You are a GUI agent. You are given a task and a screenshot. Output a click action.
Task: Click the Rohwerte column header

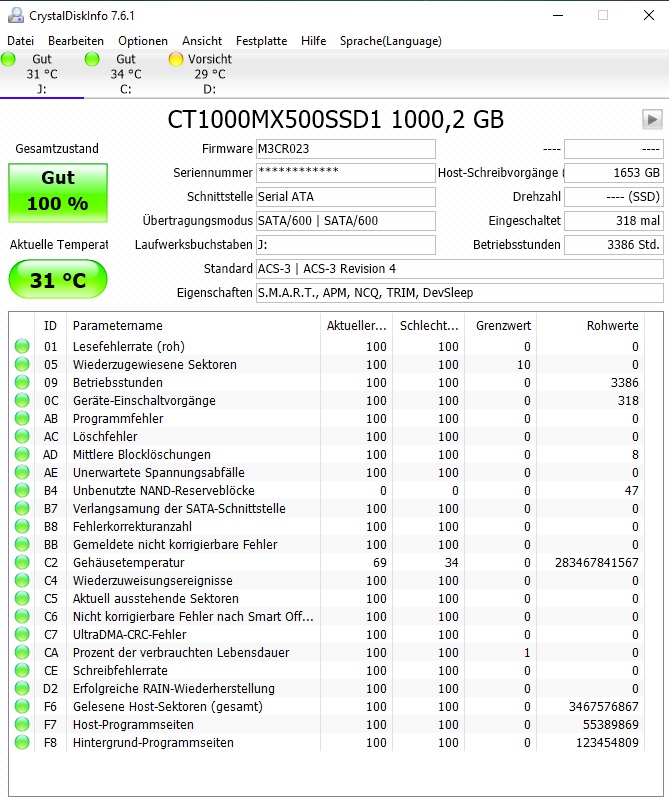(590, 325)
